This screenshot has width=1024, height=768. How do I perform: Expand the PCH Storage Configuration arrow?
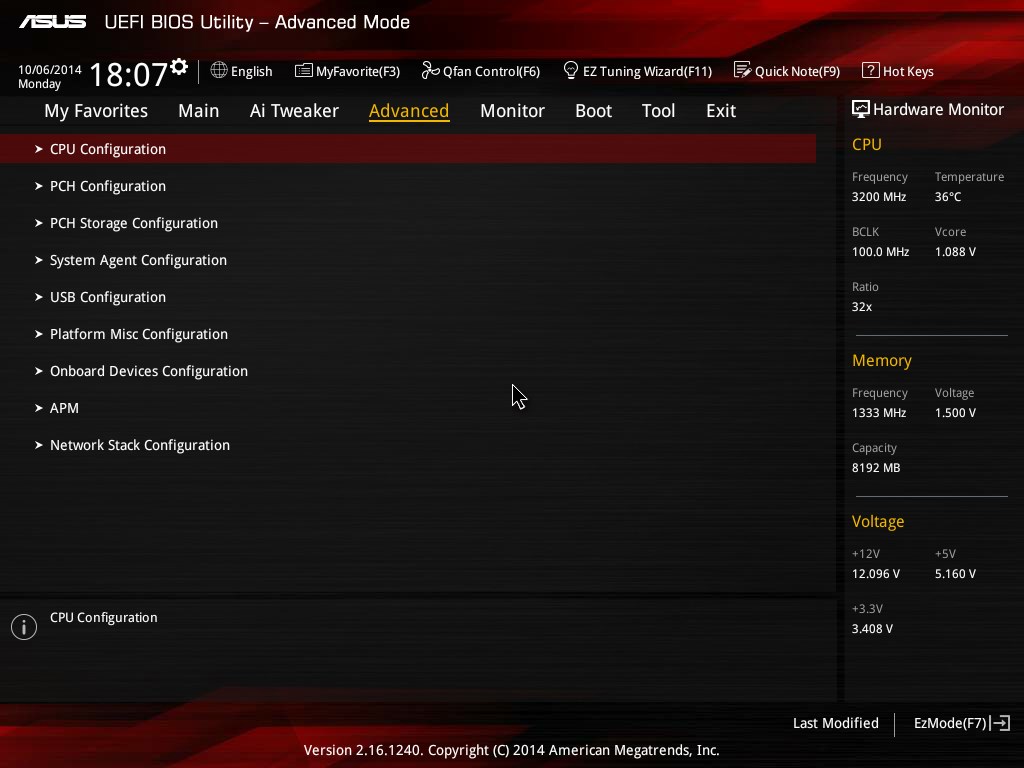coord(39,223)
